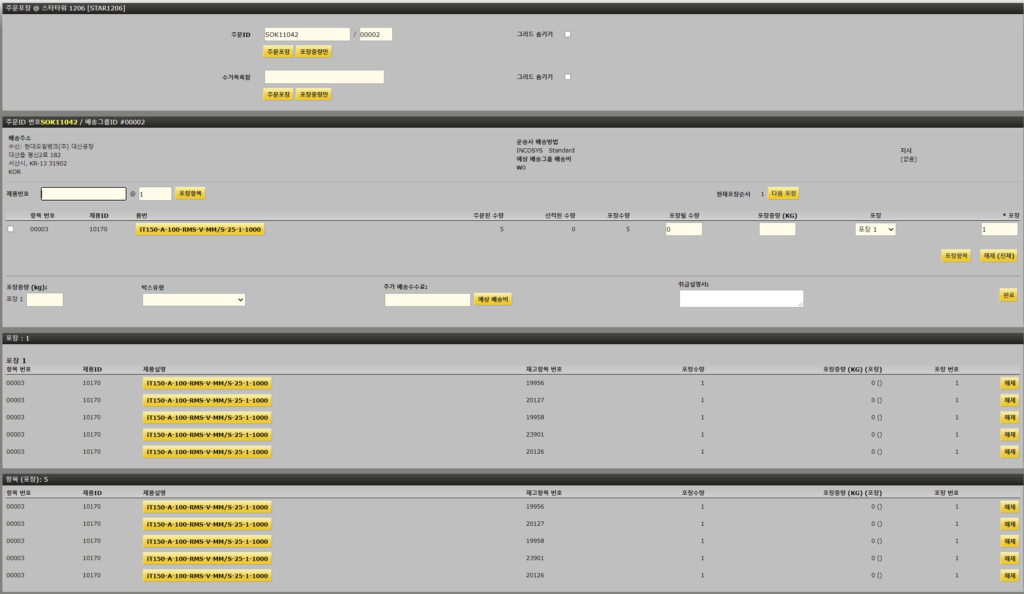Open product link in 포장 1 row 23901

[x=206, y=434]
